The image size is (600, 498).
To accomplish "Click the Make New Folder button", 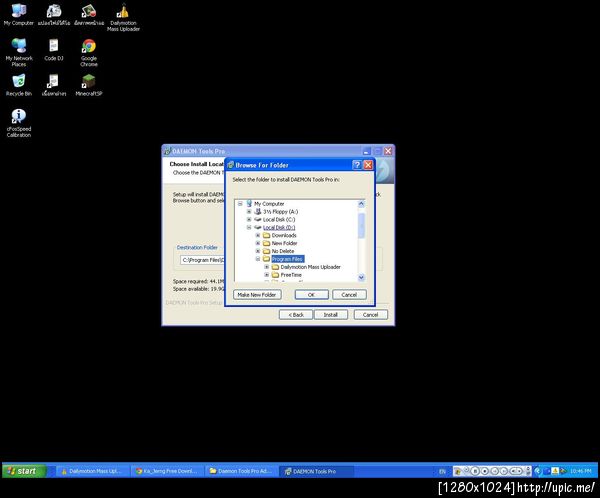I will pyautogui.click(x=257, y=295).
